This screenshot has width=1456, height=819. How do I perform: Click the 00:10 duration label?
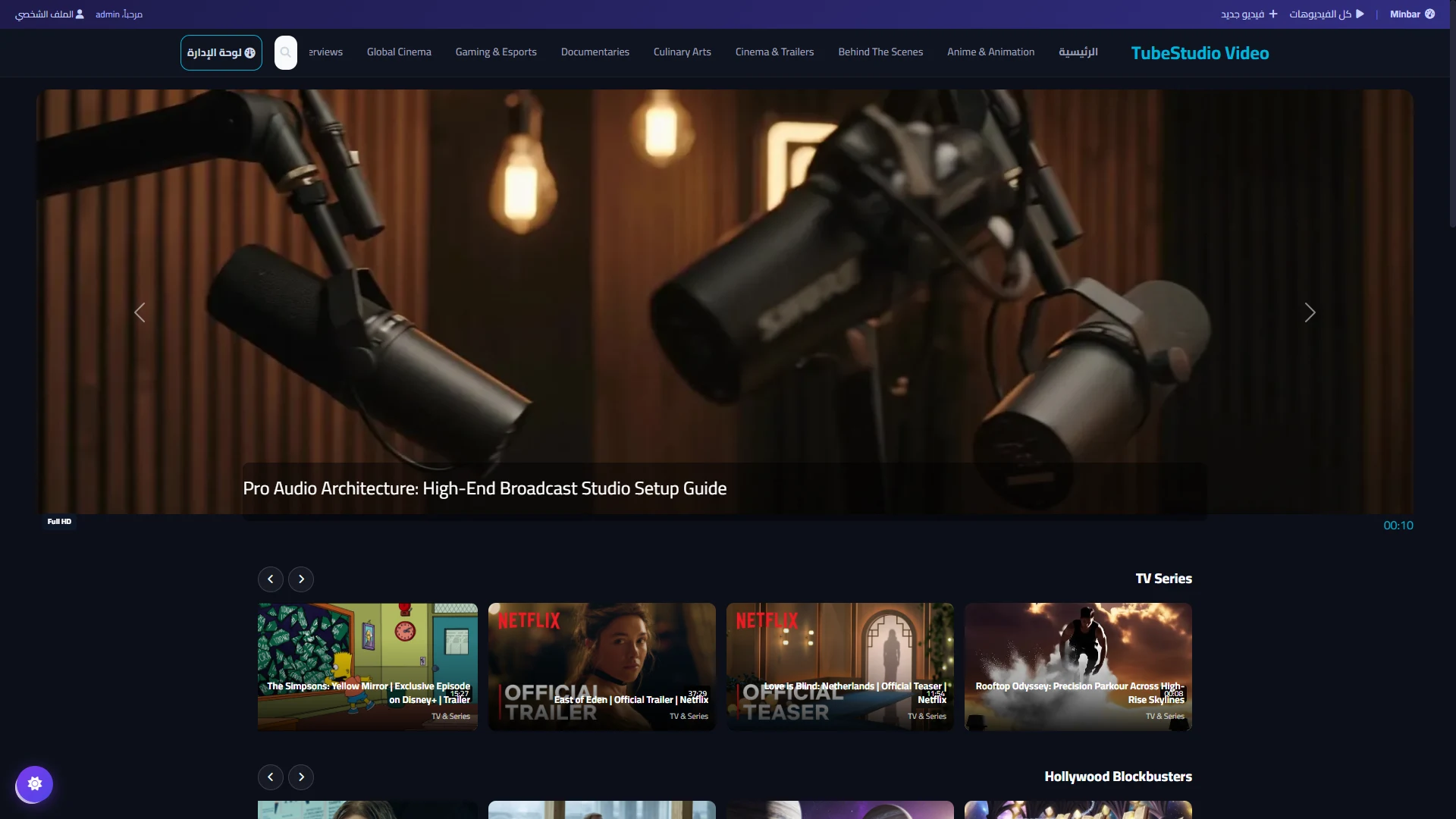(1398, 526)
